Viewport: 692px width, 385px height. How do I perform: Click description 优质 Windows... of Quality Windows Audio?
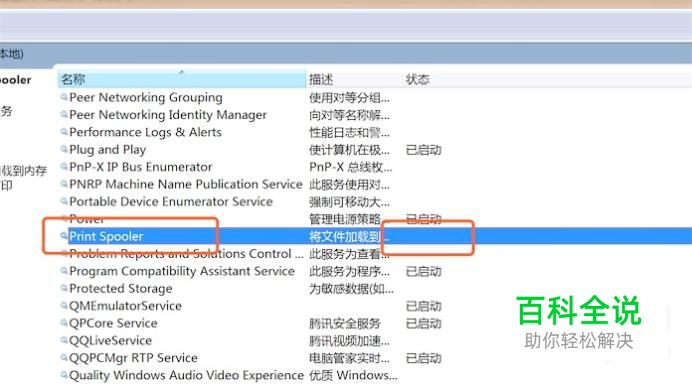[353, 375]
